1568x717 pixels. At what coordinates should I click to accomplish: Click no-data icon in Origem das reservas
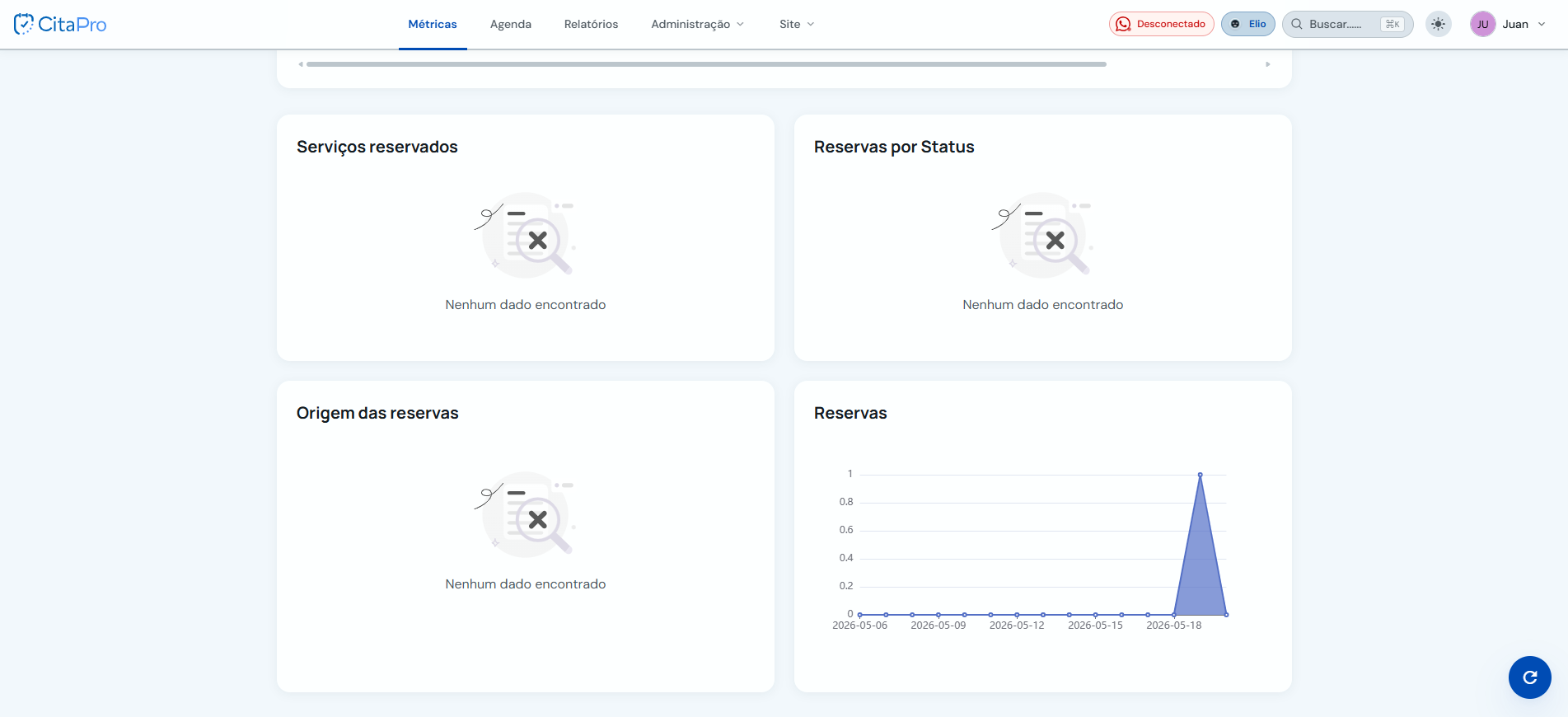pyautogui.click(x=525, y=514)
